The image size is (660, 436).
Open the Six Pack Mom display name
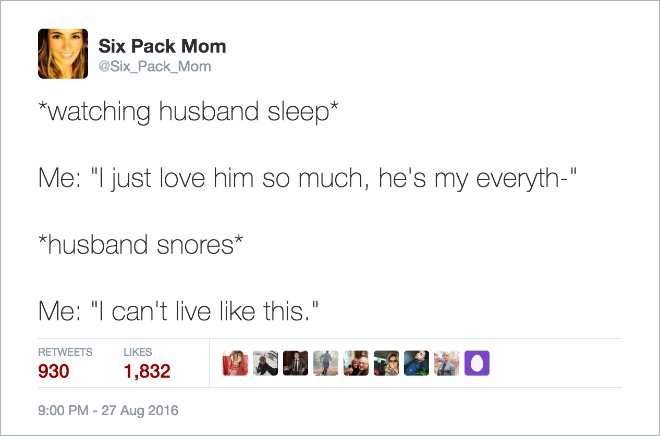pos(162,47)
